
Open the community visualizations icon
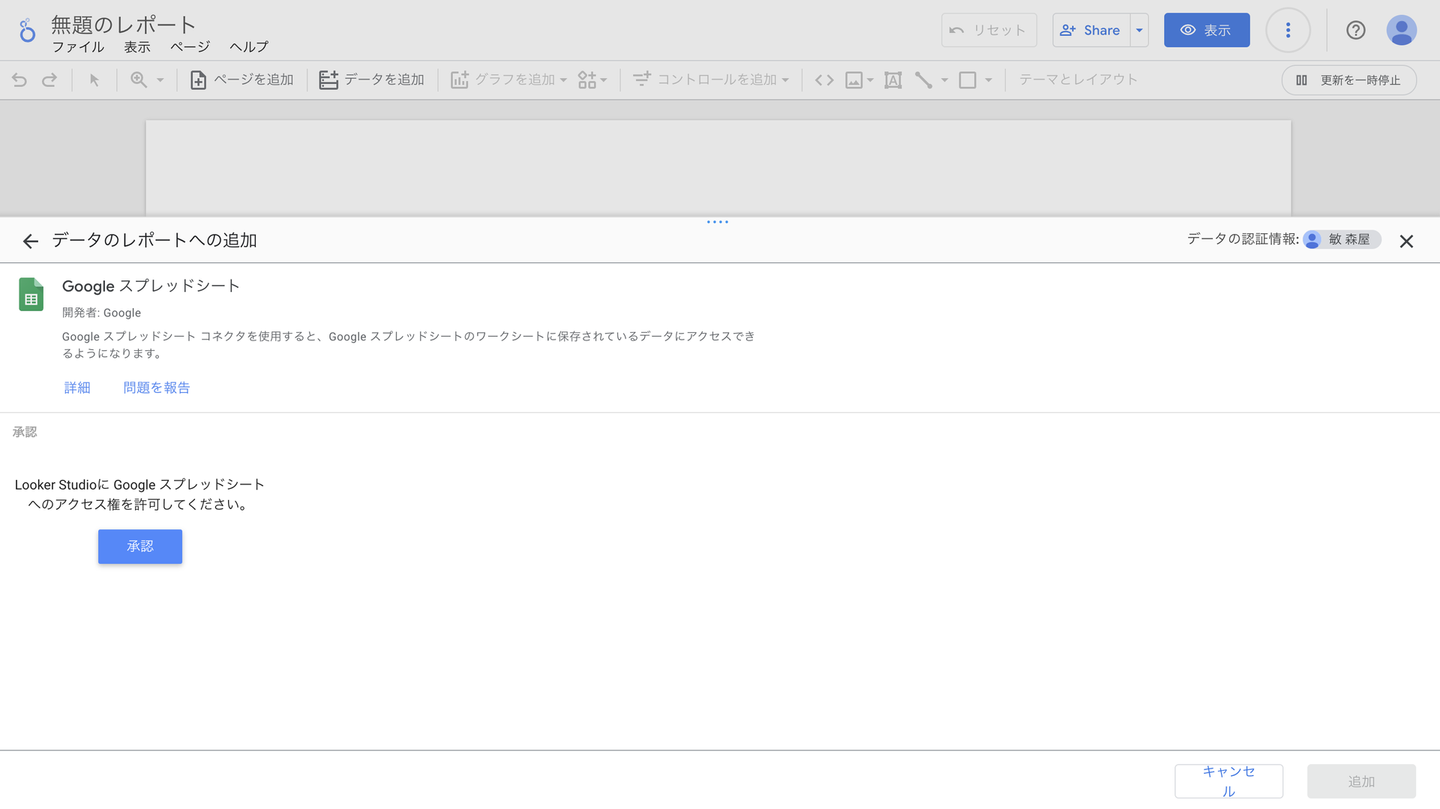click(587, 80)
